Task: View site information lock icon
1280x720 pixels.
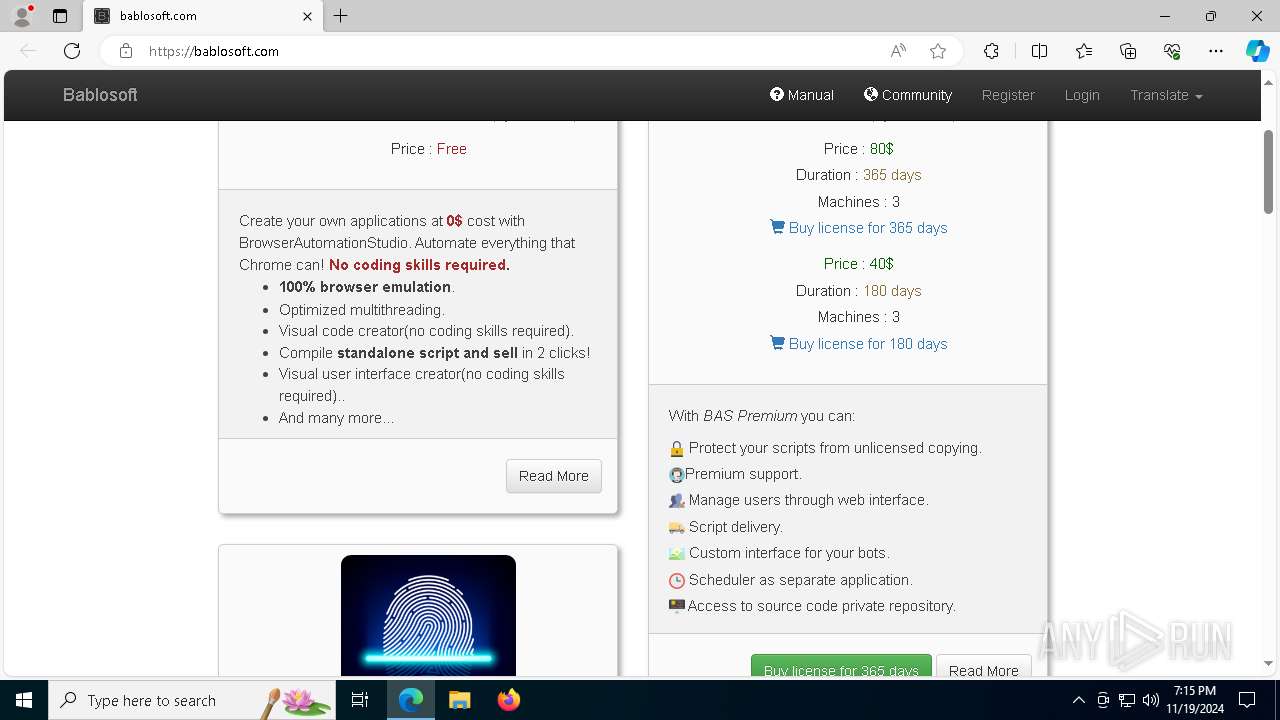Action: point(125,51)
